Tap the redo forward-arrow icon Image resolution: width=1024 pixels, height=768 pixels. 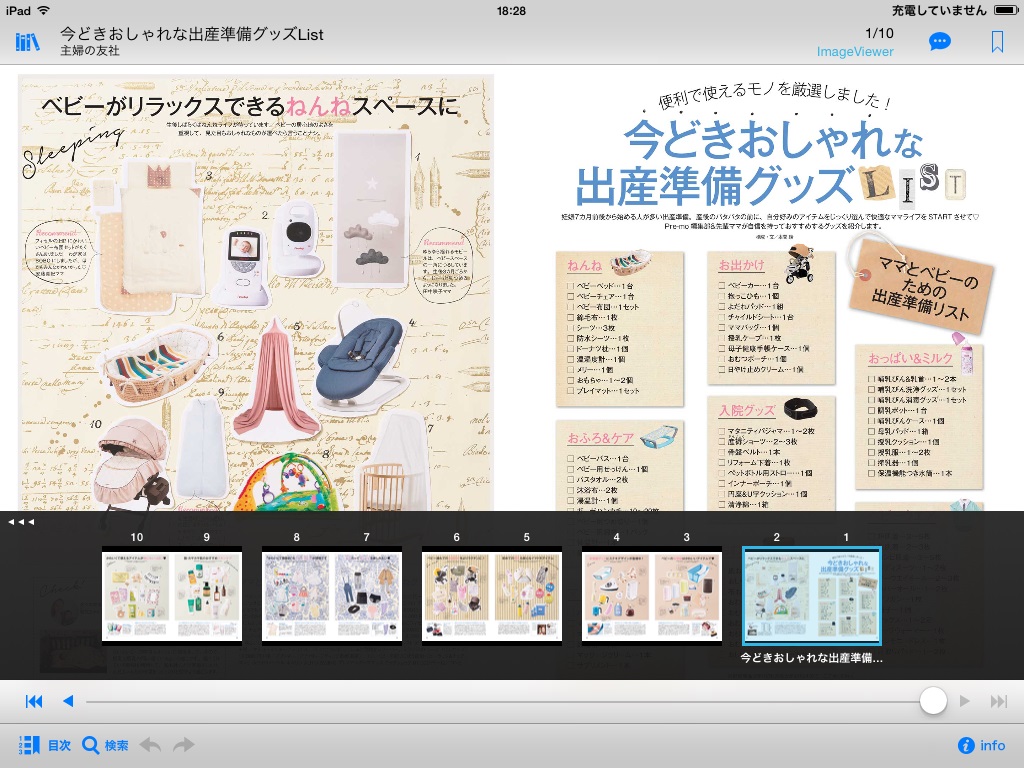tap(184, 745)
